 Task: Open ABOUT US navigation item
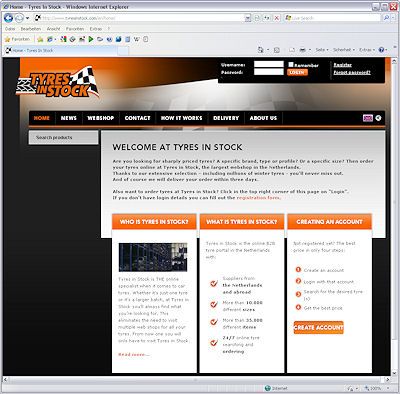(x=263, y=118)
